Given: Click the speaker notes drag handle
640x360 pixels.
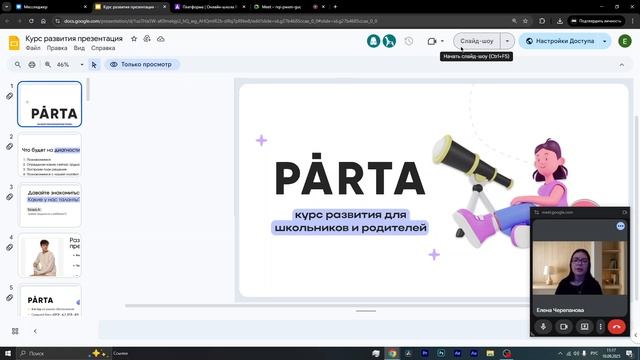Looking at the screenshot, I should point(366,311).
